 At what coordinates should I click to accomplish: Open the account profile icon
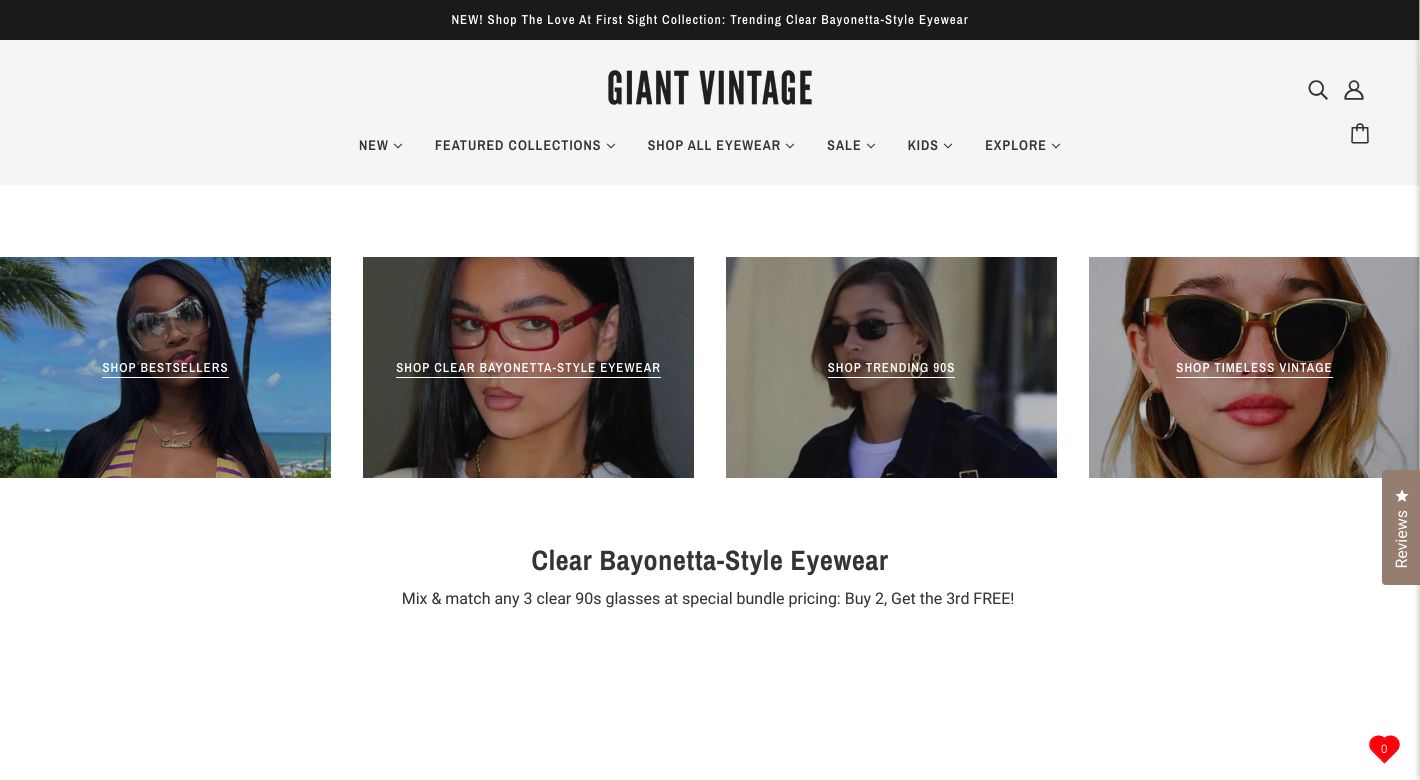click(1354, 90)
